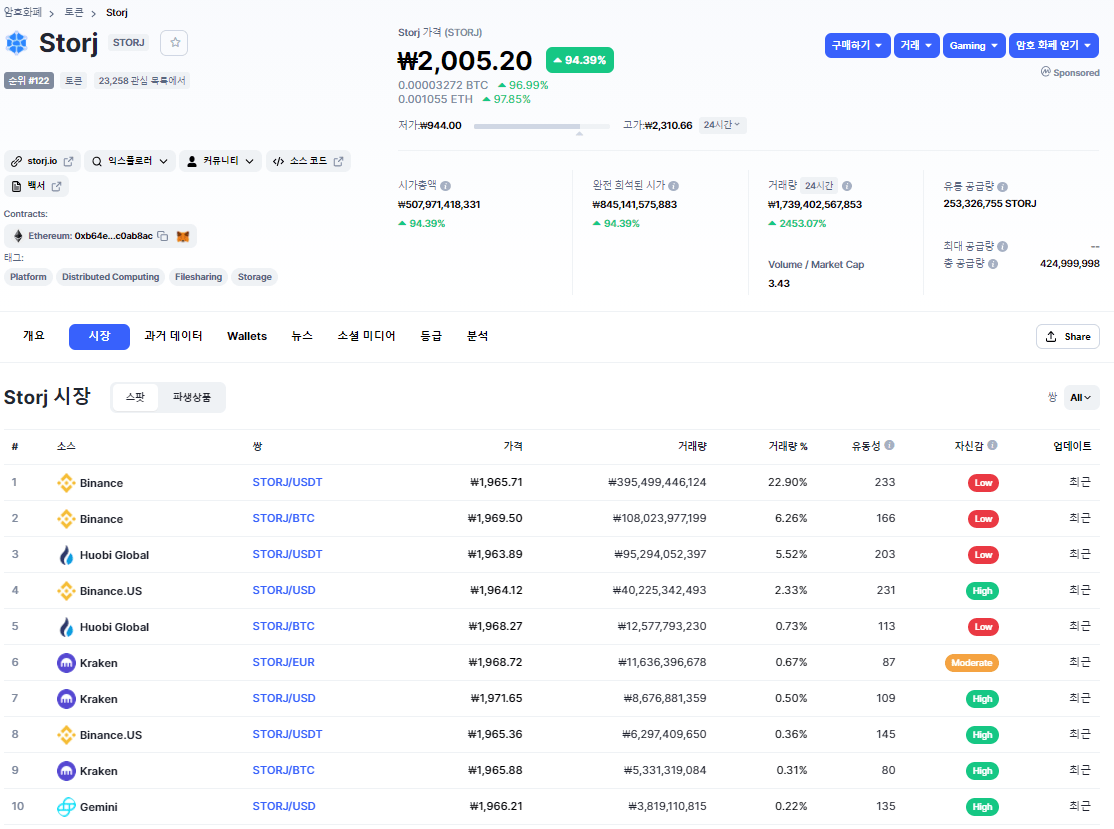Add Storj to watchlist with star icon
Image resolution: width=1114 pixels, height=829 pixels.
(x=174, y=42)
